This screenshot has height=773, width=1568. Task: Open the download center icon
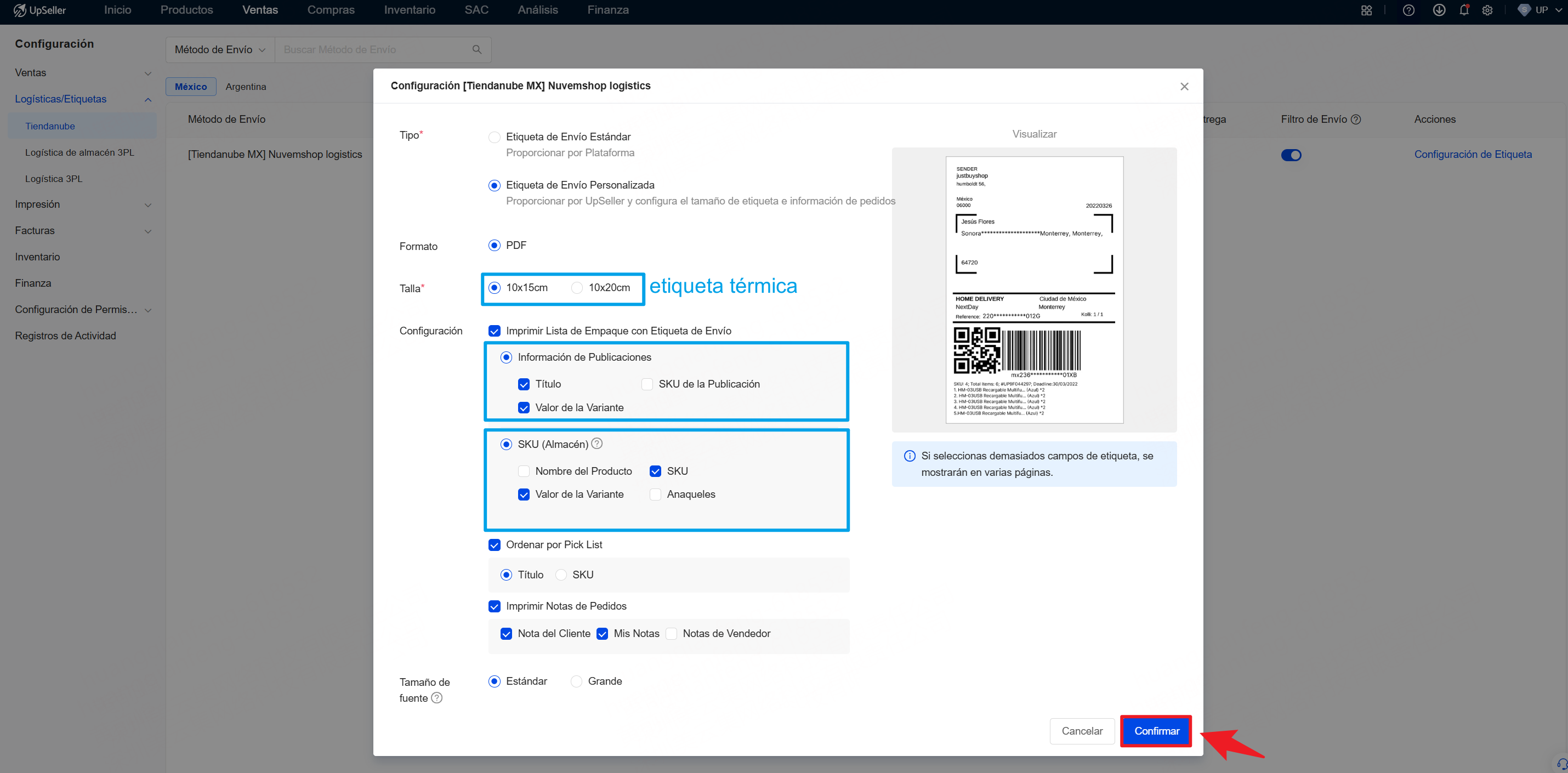(1439, 10)
